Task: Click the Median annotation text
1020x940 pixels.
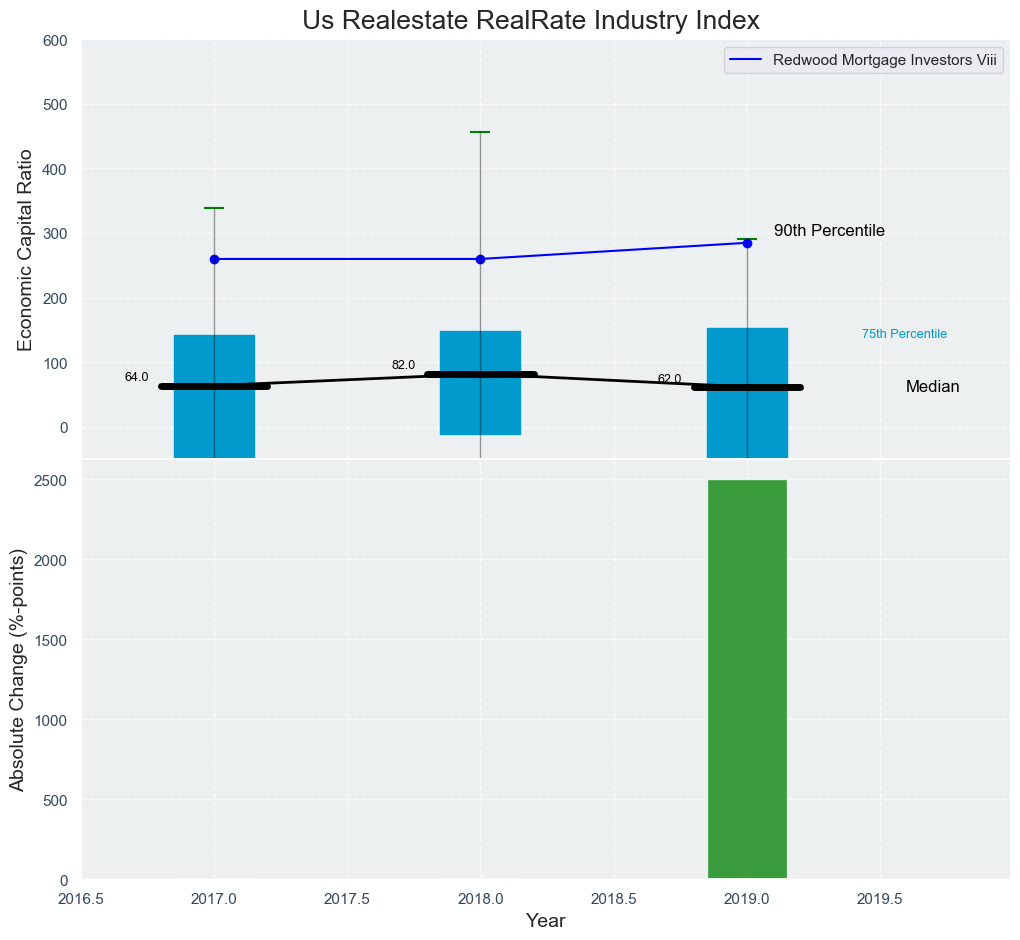Action: 932,387
